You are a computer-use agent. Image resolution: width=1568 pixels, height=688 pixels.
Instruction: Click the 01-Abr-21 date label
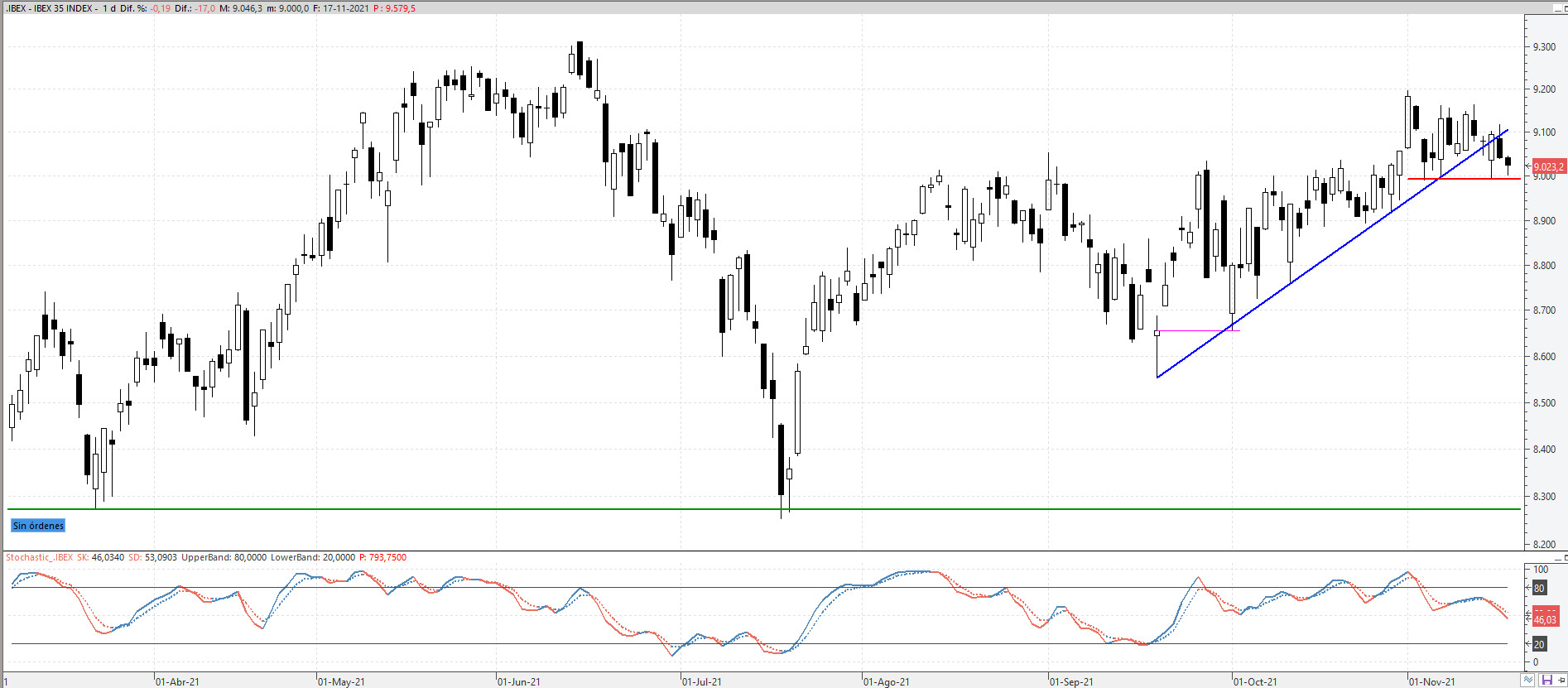click(x=177, y=682)
